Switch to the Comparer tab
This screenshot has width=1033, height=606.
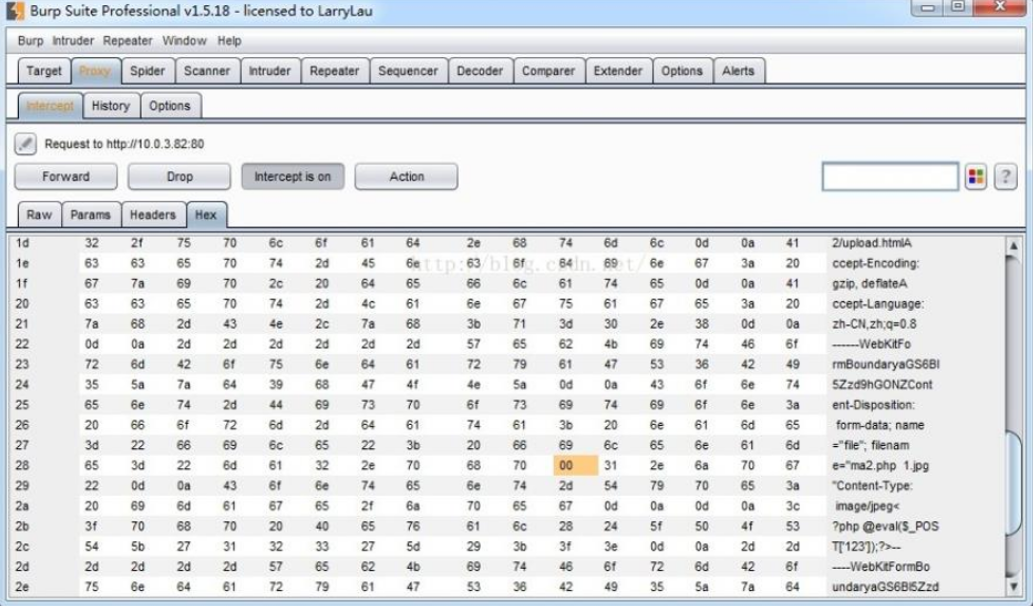click(x=548, y=71)
